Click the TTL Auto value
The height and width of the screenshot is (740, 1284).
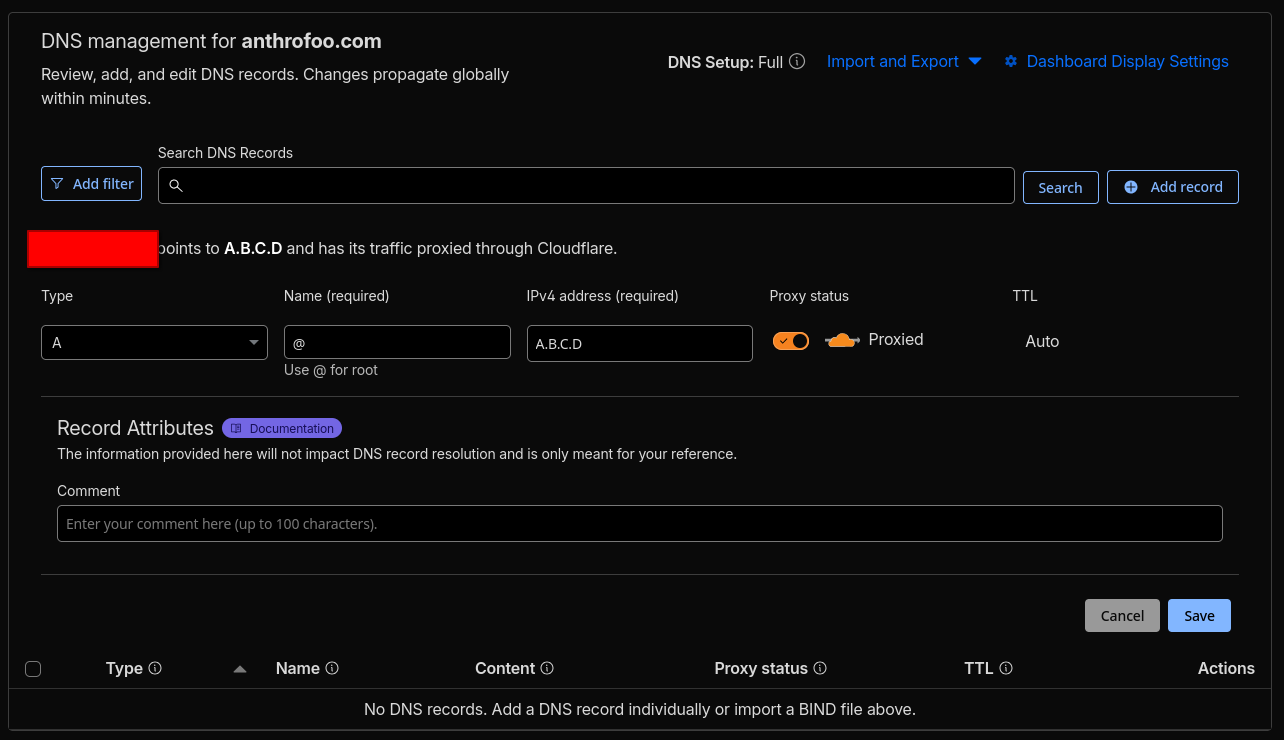tap(1042, 341)
